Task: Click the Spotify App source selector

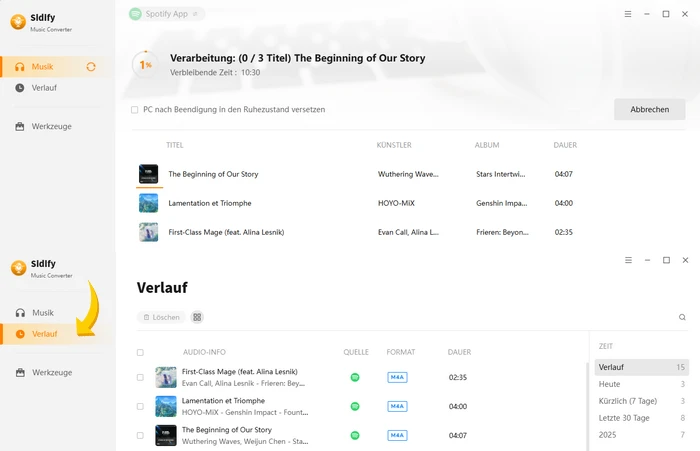Action: coord(167,14)
